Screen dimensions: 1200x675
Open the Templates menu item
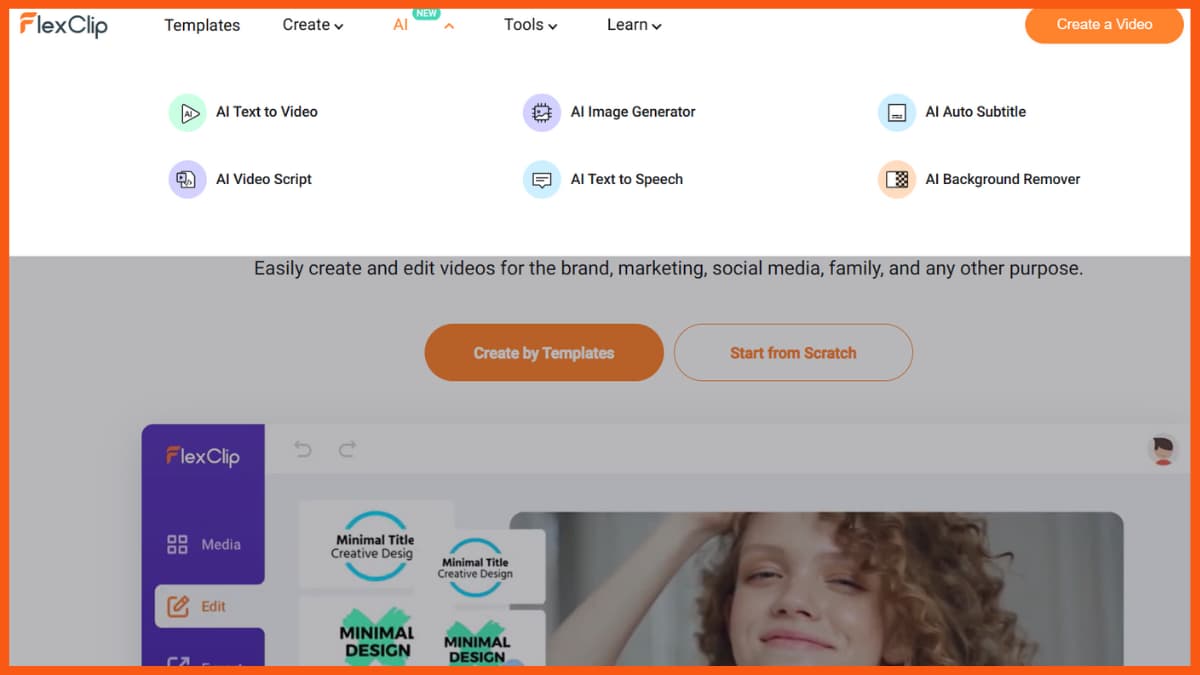pyautogui.click(x=202, y=25)
